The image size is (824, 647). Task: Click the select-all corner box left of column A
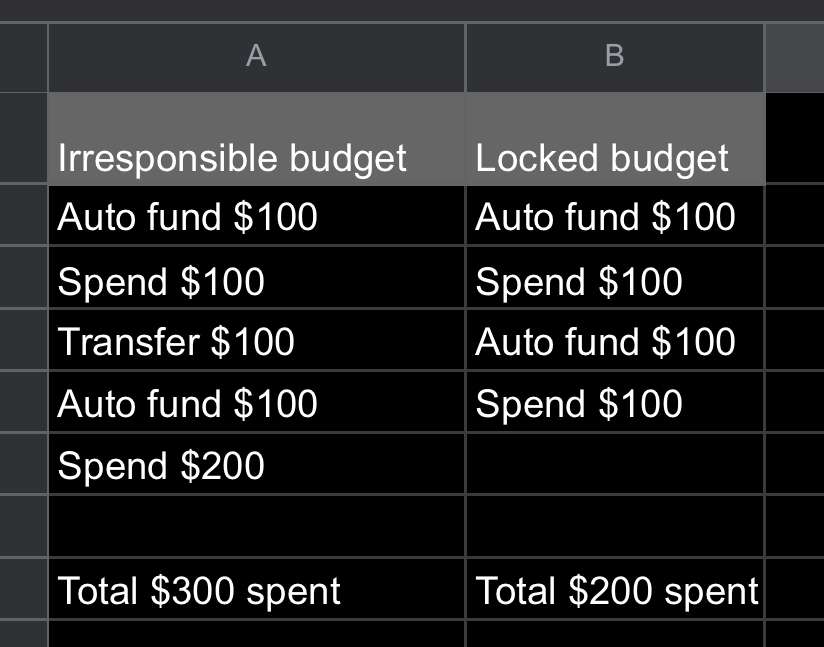pos(23,57)
